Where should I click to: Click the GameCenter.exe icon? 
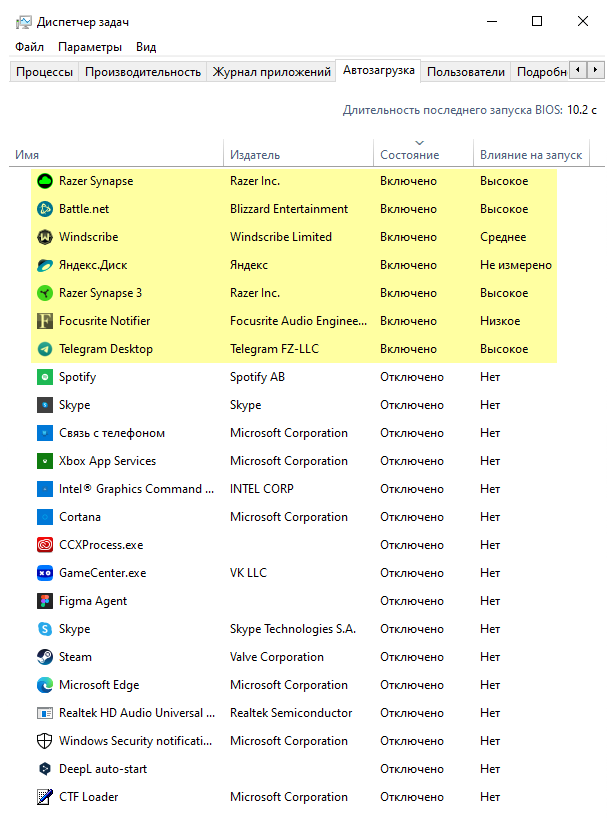(45, 573)
